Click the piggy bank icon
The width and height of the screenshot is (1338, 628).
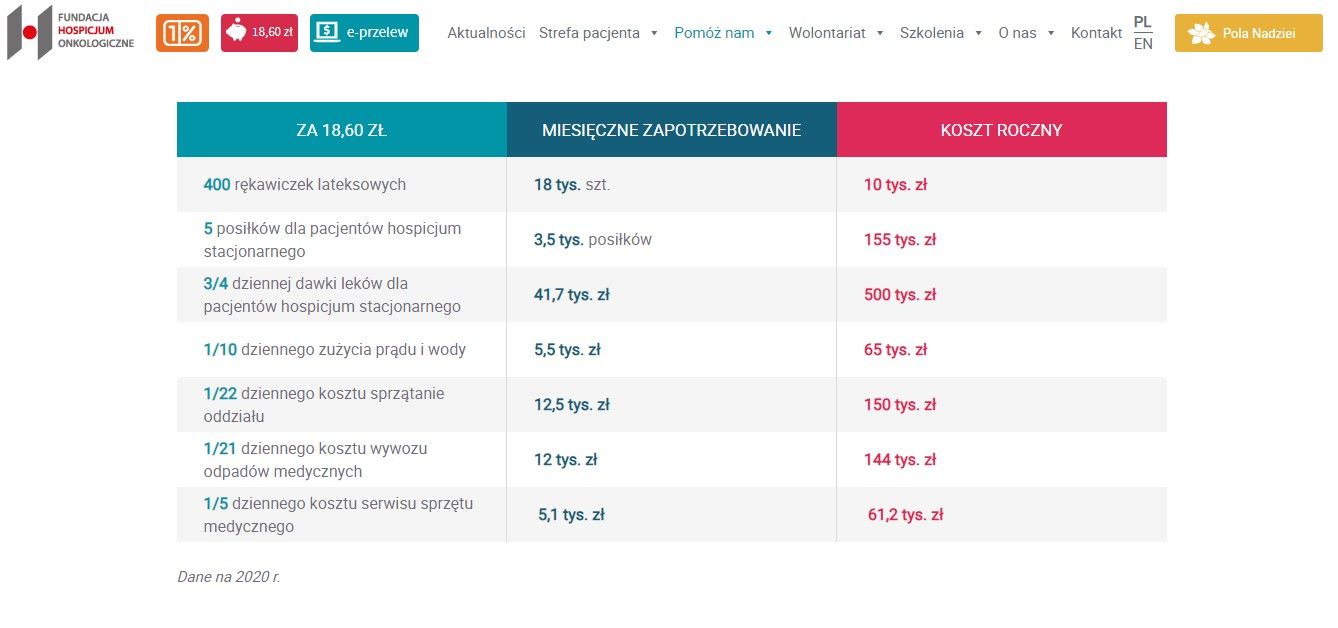pos(236,32)
